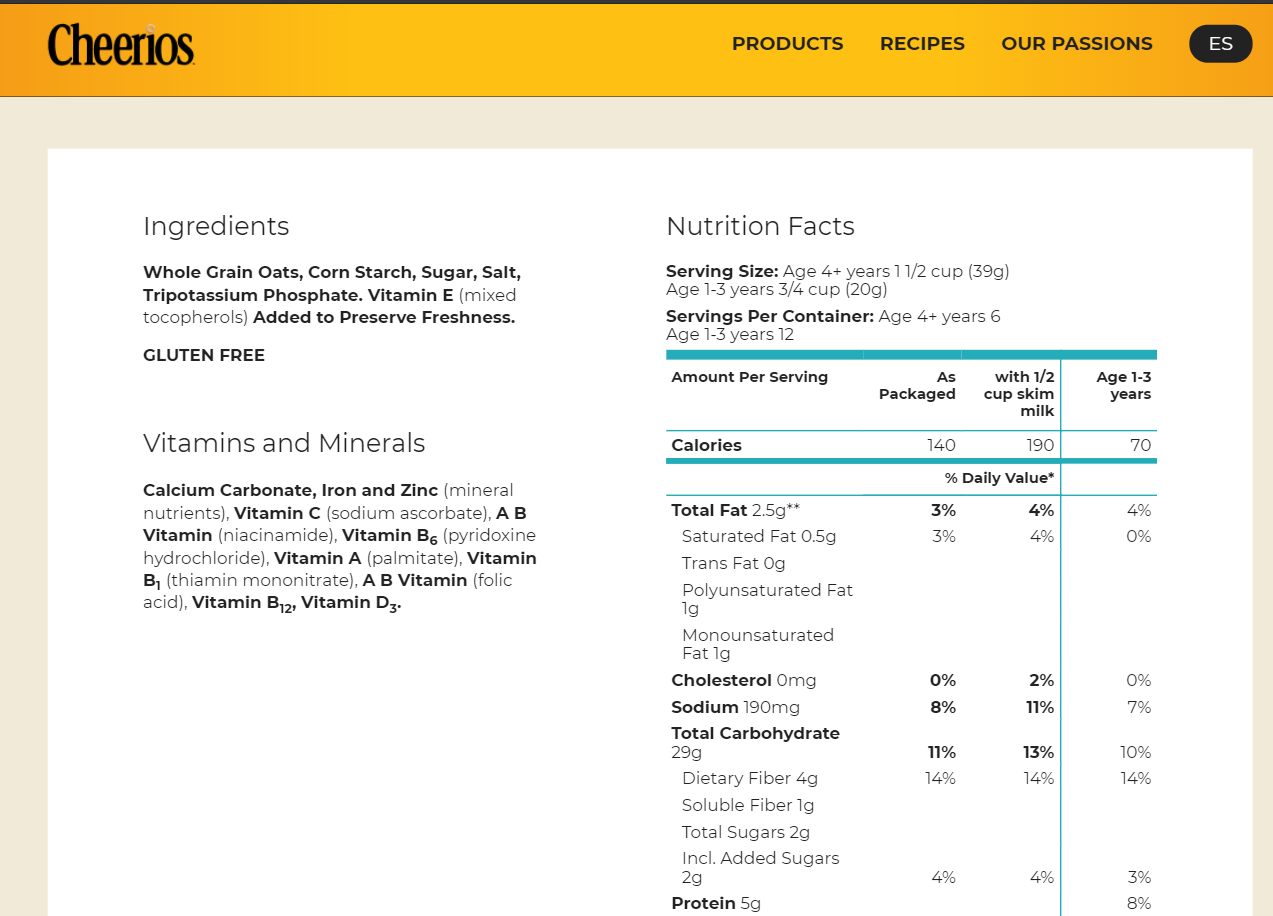Click the % Daily Value header
This screenshot has width=1273, height=916.
(x=999, y=478)
